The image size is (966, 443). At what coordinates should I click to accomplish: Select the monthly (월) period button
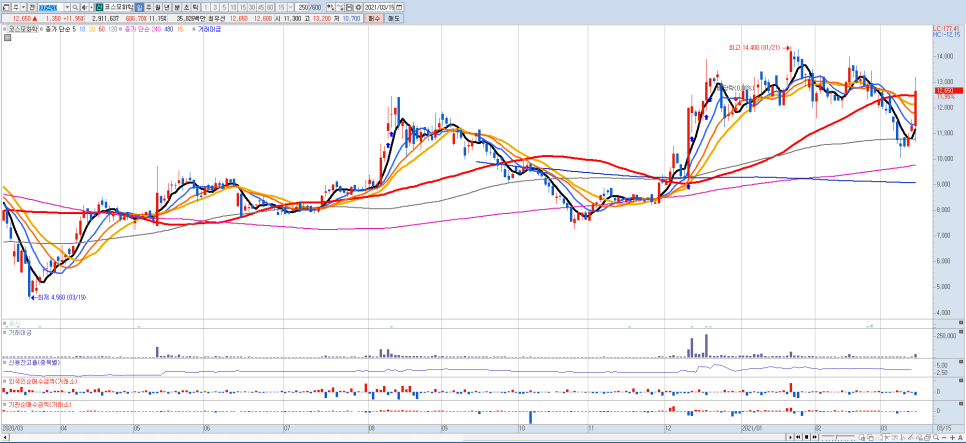click(x=157, y=7)
